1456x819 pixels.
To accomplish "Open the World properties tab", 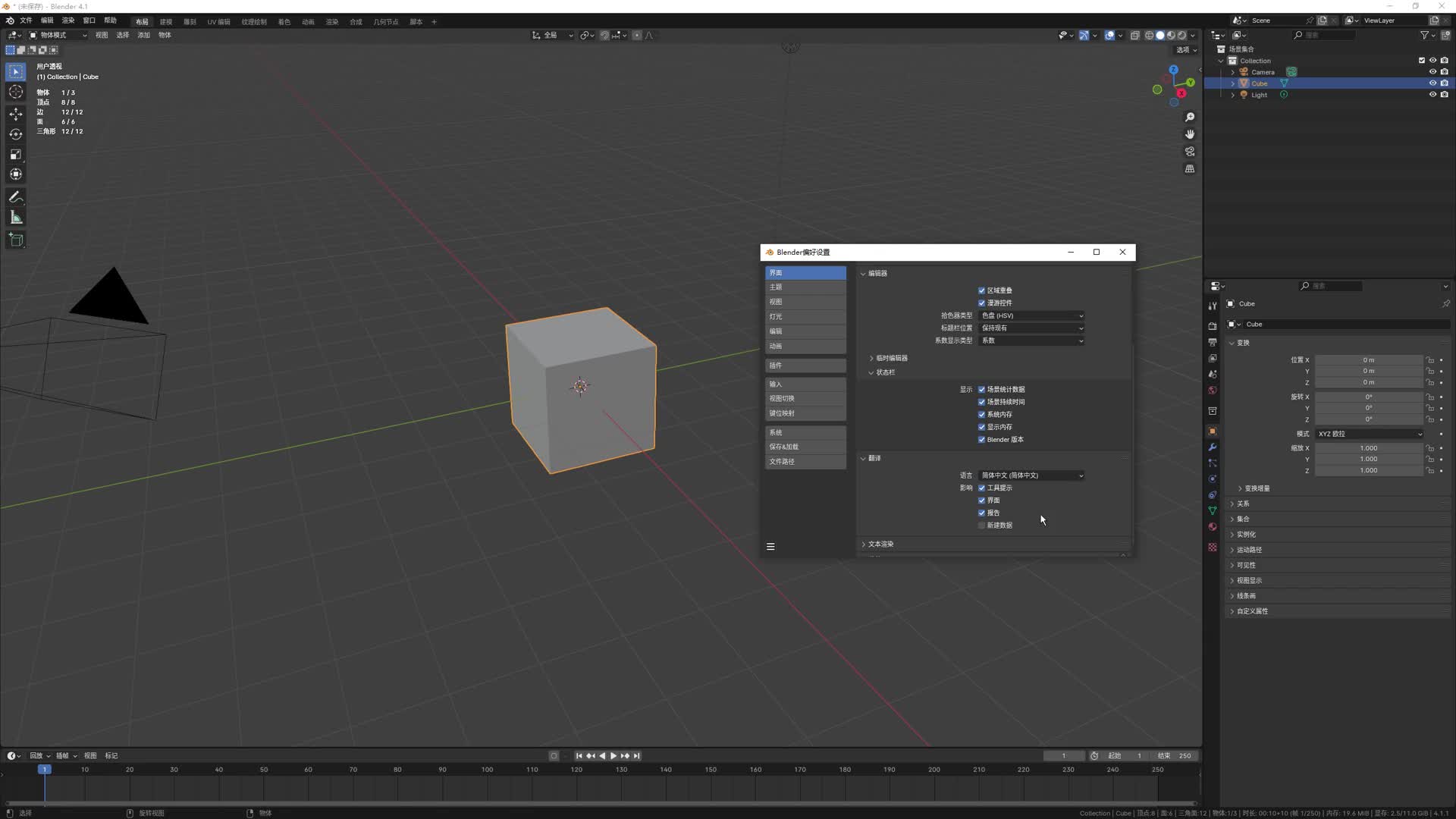I will pos(1211,390).
